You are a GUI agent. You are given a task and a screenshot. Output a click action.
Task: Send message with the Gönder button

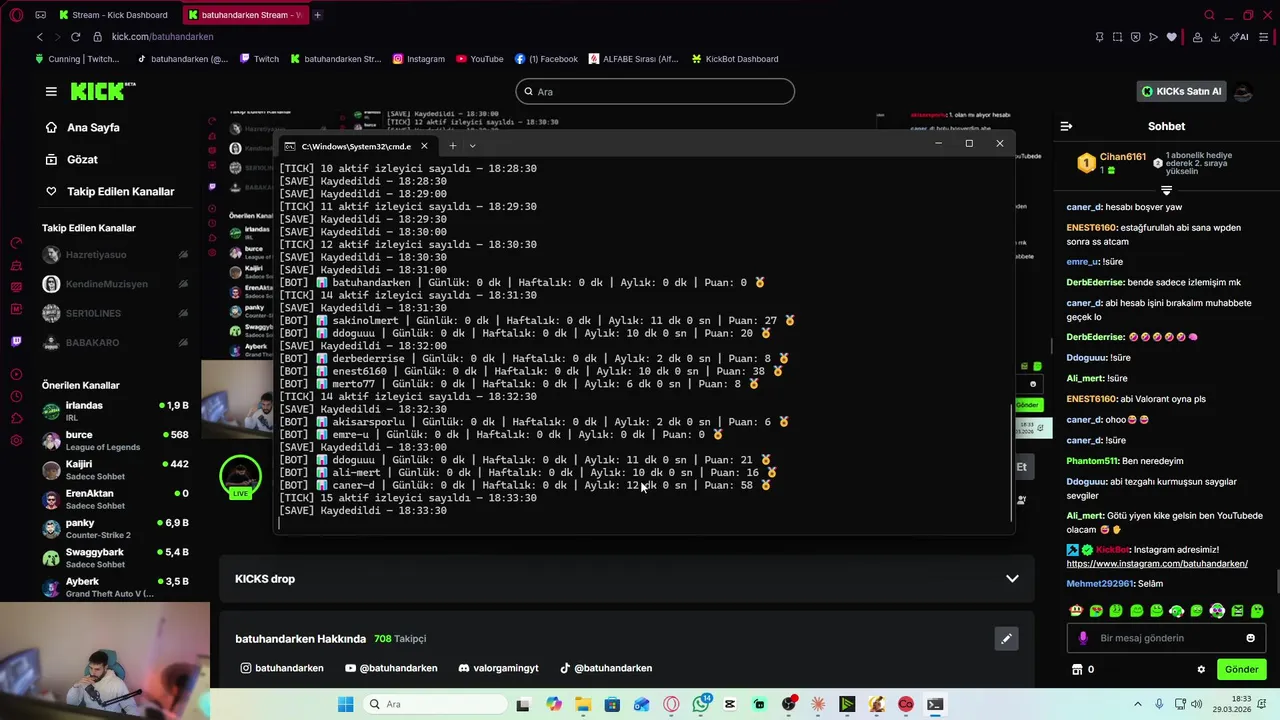point(1241,670)
